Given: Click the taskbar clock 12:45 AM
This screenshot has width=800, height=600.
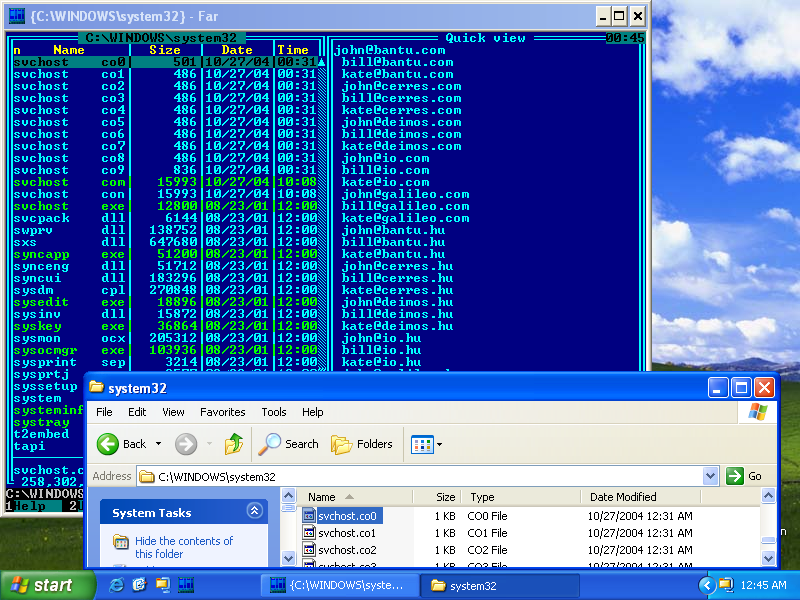Looking at the screenshot, I should click(x=763, y=585).
